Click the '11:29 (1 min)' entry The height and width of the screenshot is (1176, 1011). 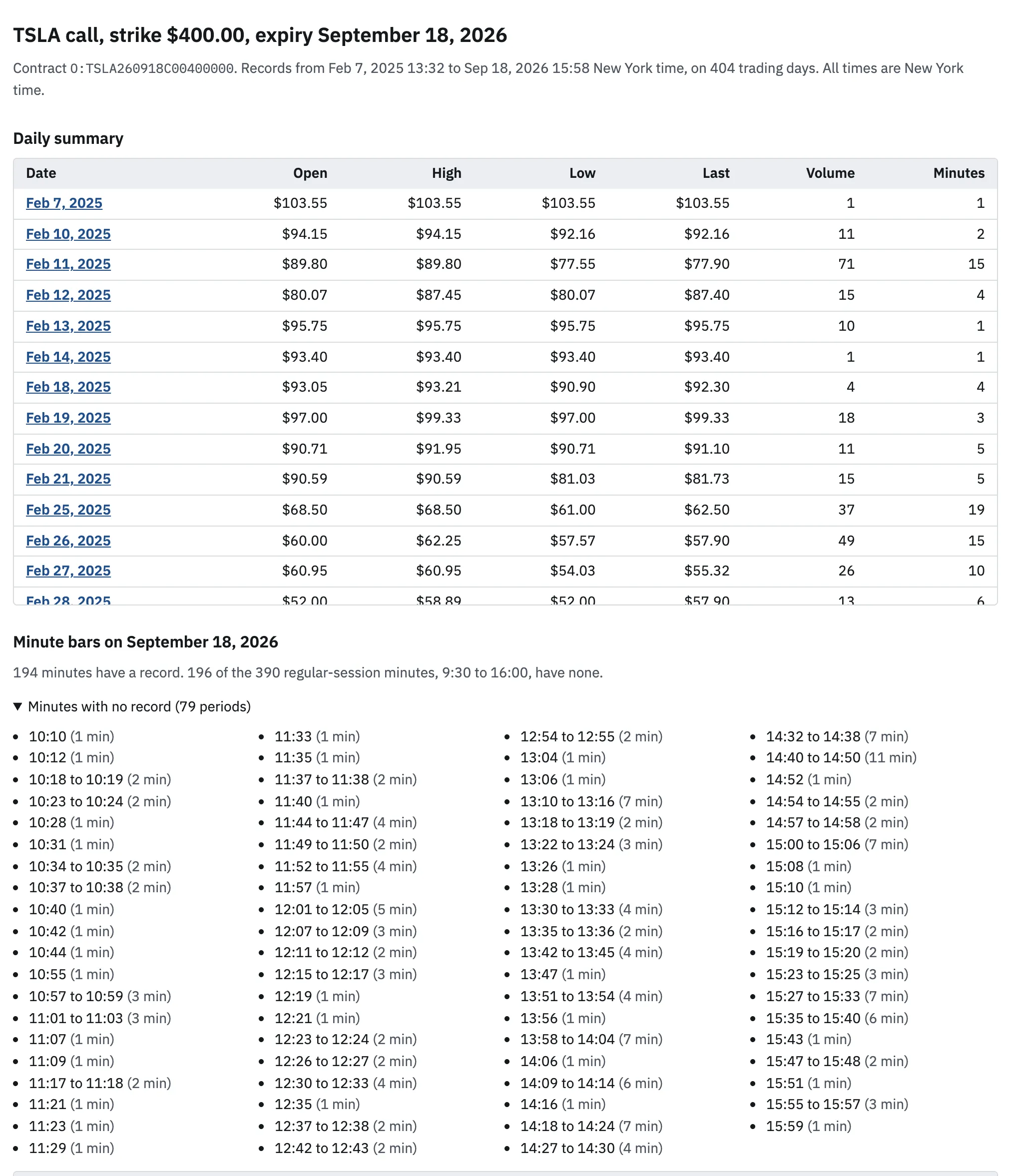[71, 1148]
